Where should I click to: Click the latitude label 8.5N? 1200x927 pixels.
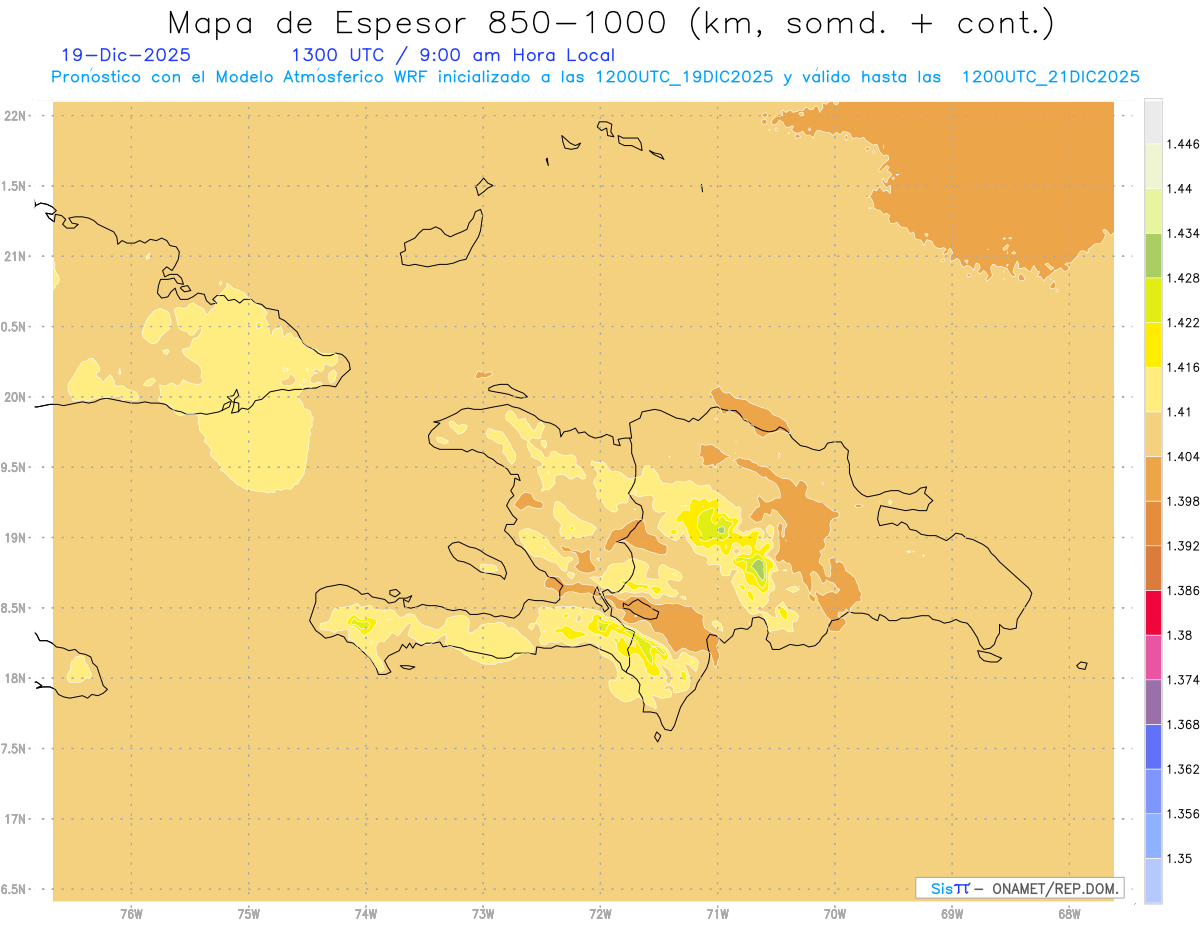tap(15, 608)
